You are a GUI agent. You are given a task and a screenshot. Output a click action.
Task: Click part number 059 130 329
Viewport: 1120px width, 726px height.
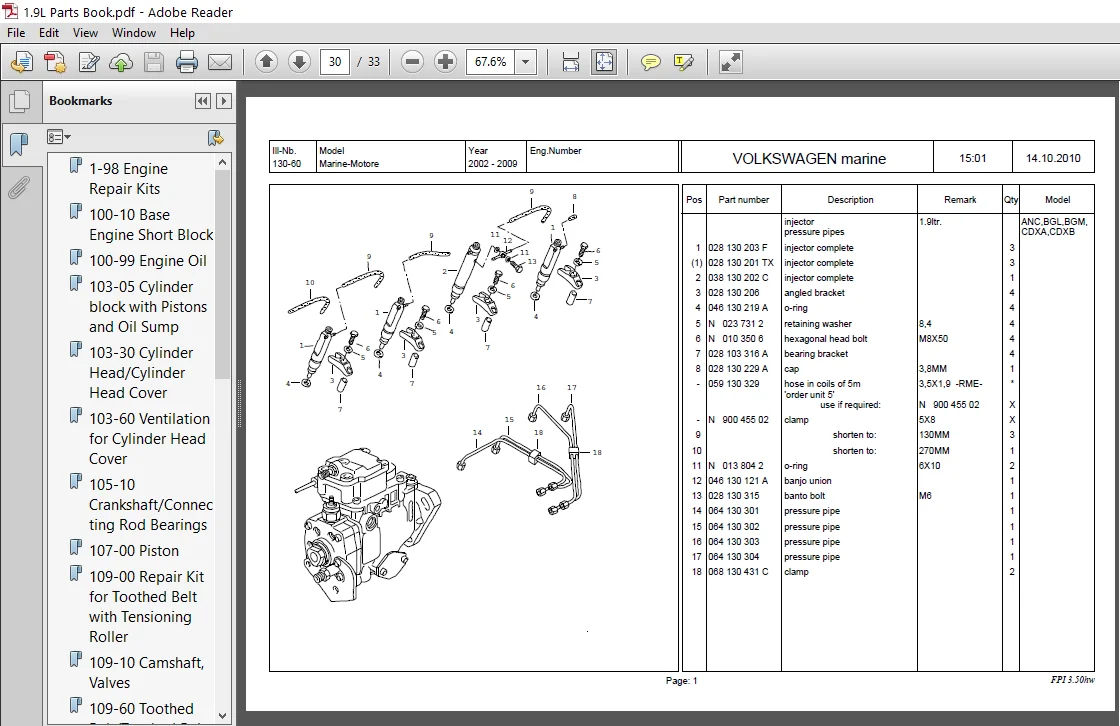click(734, 384)
